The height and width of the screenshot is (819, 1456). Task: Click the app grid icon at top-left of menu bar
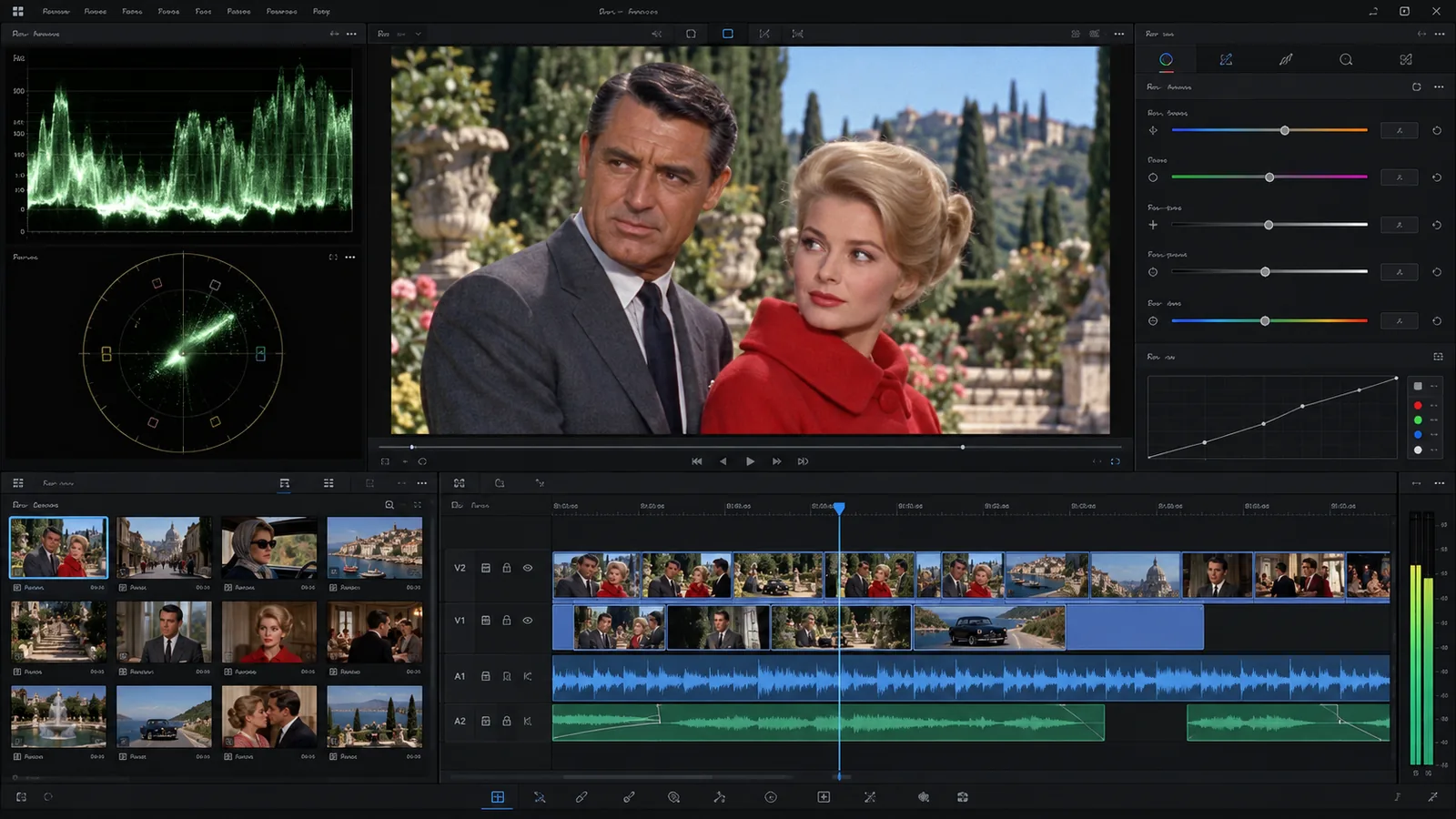coord(17,11)
